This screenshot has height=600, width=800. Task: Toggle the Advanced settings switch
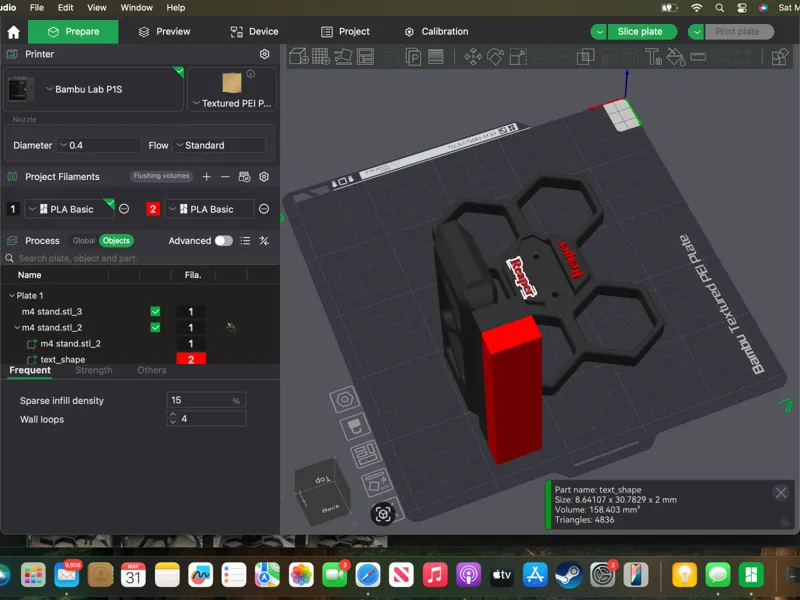[223, 241]
